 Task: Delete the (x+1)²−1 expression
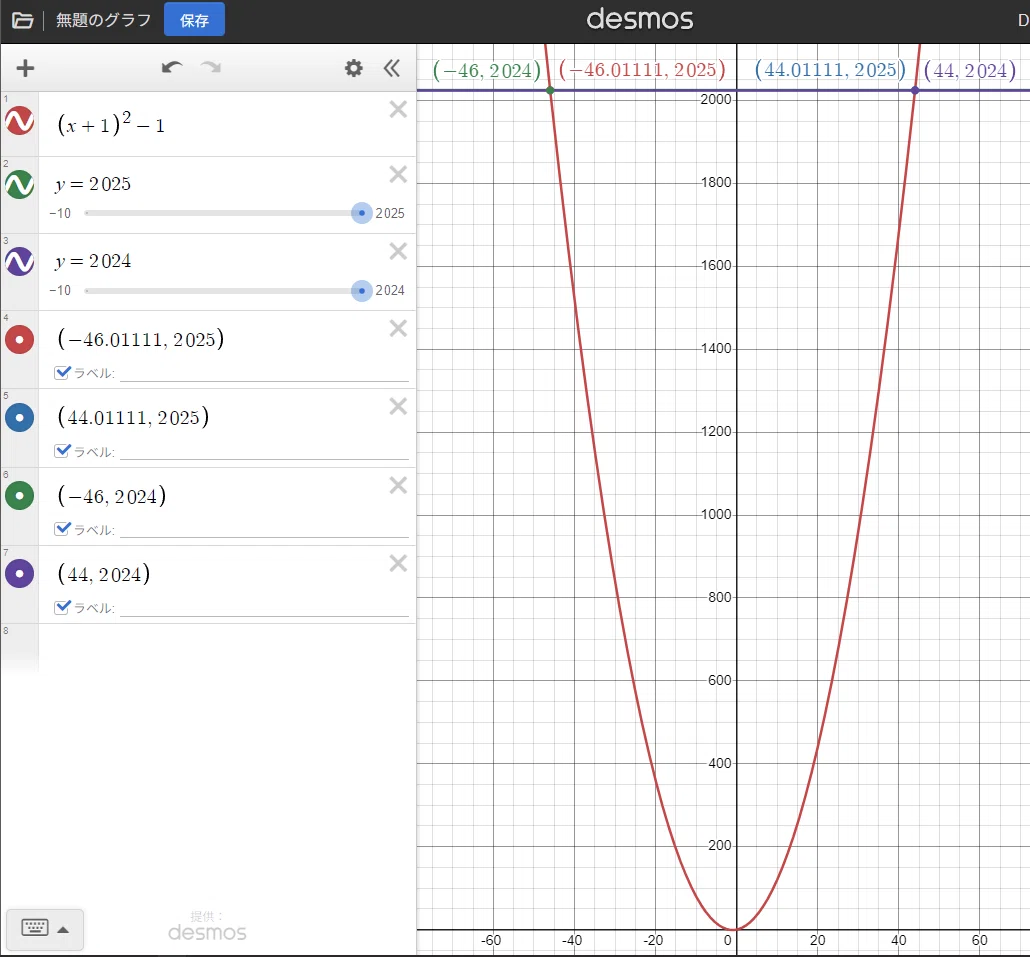[398, 109]
